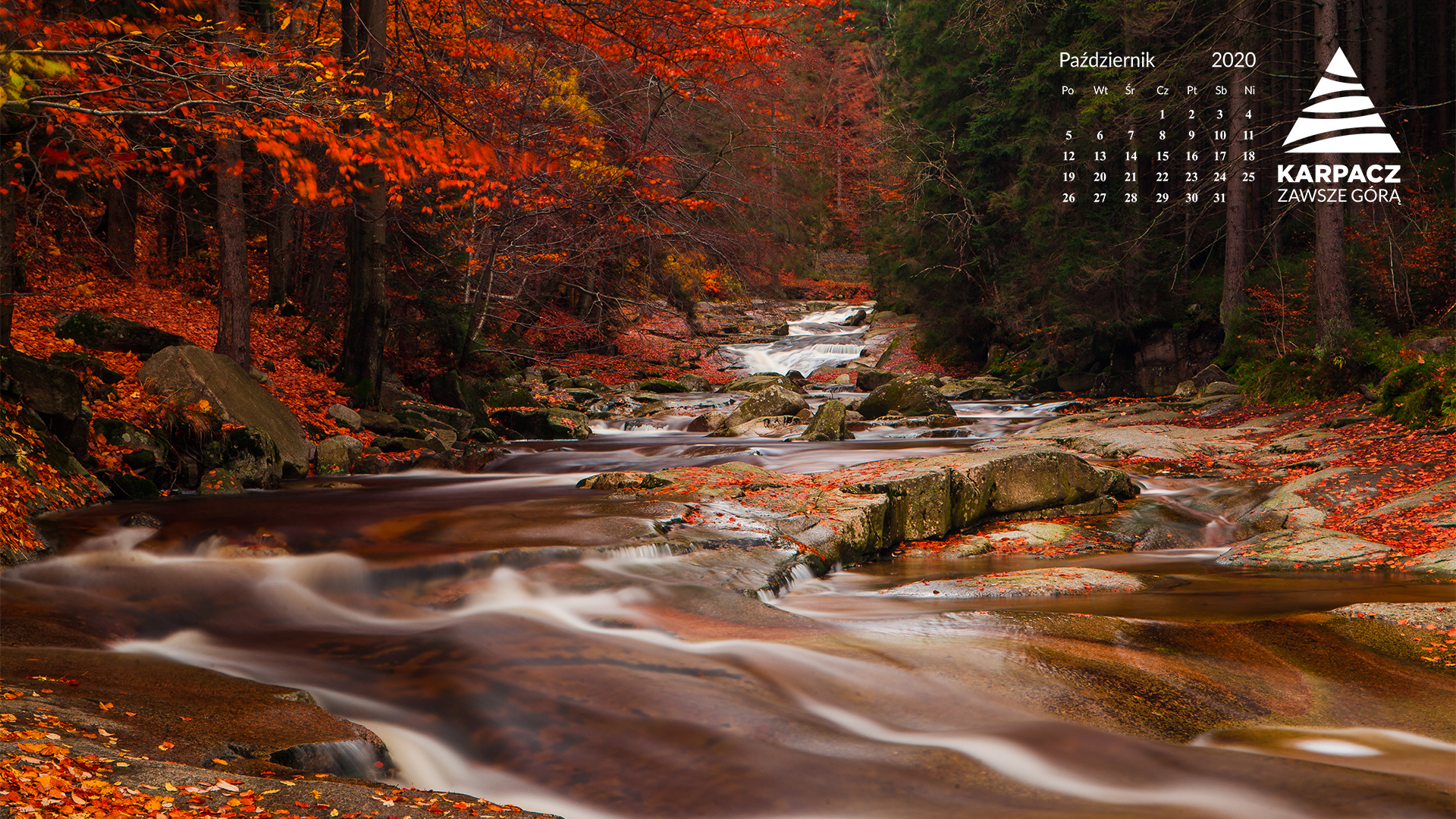Select calendar date 1

pos(1162,115)
